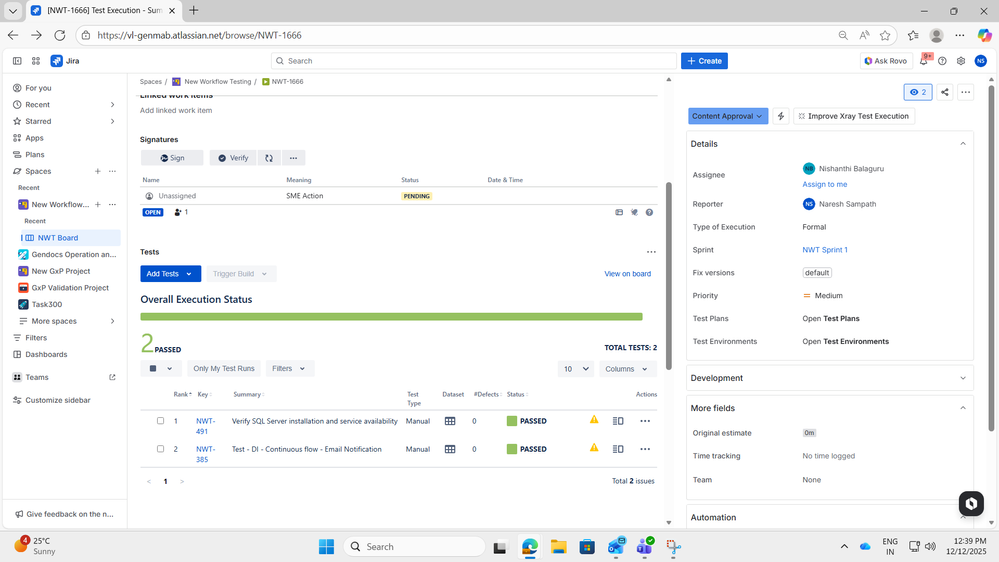999x562 pixels.
Task: Share this work item
Action: click(x=945, y=92)
